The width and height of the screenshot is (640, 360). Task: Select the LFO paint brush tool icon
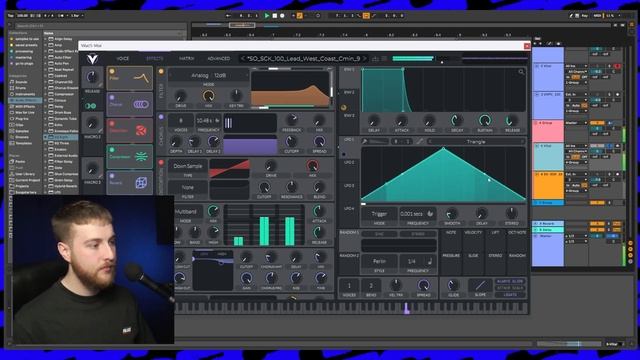(x=364, y=142)
